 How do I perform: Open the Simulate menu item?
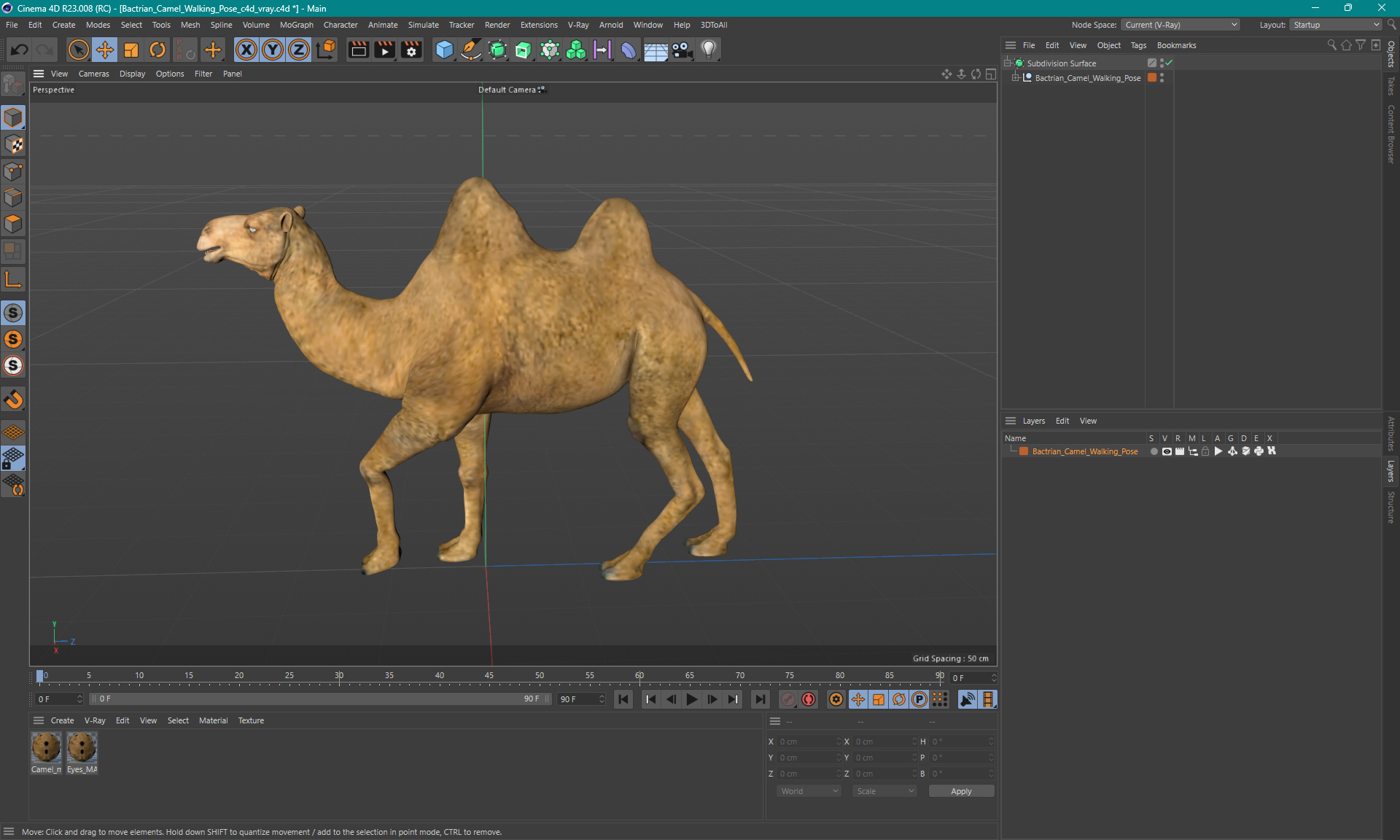[423, 24]
